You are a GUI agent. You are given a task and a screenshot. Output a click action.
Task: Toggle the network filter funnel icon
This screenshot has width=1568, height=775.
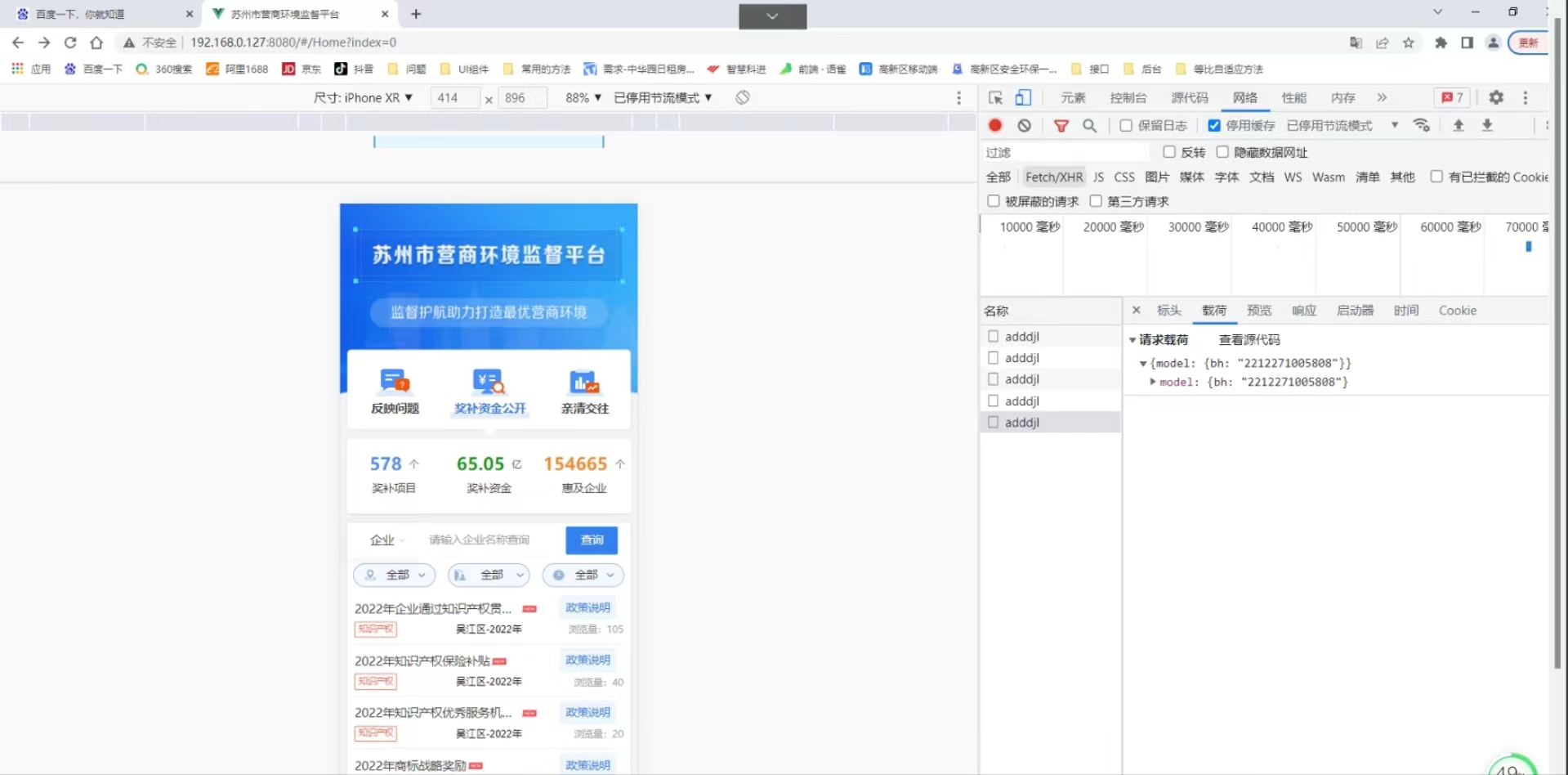(x=1061, y=125)
